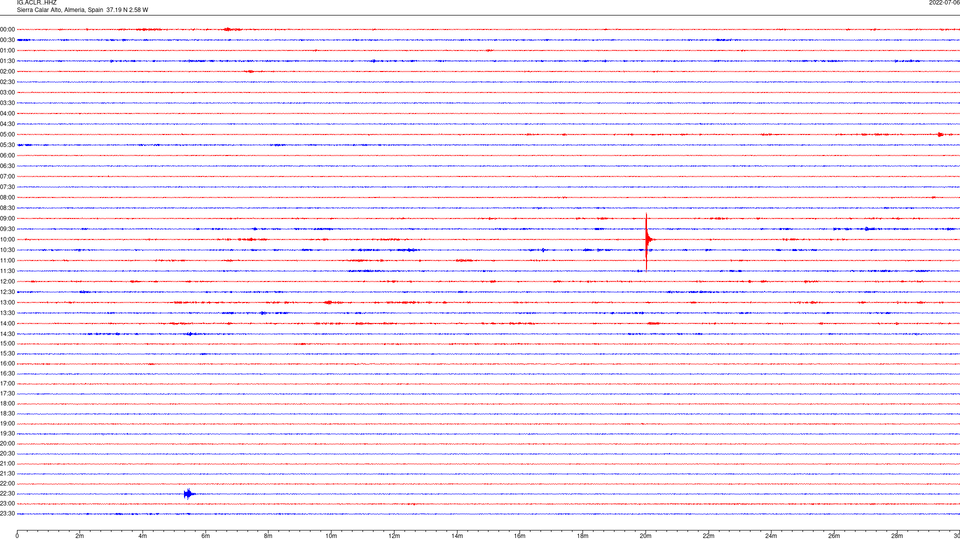This screenshot has height=540, width=960.
Task: Click the 2m tick on the time axis
Action: pyautogui.click(x=80, y=536)
